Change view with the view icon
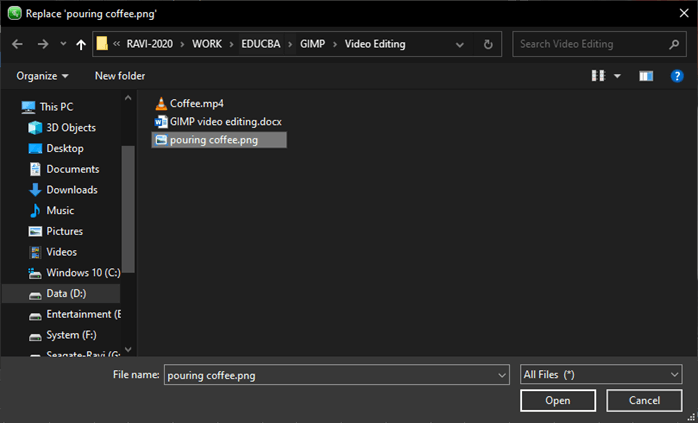Screen dimensions: 698x423 click(598, 76)
